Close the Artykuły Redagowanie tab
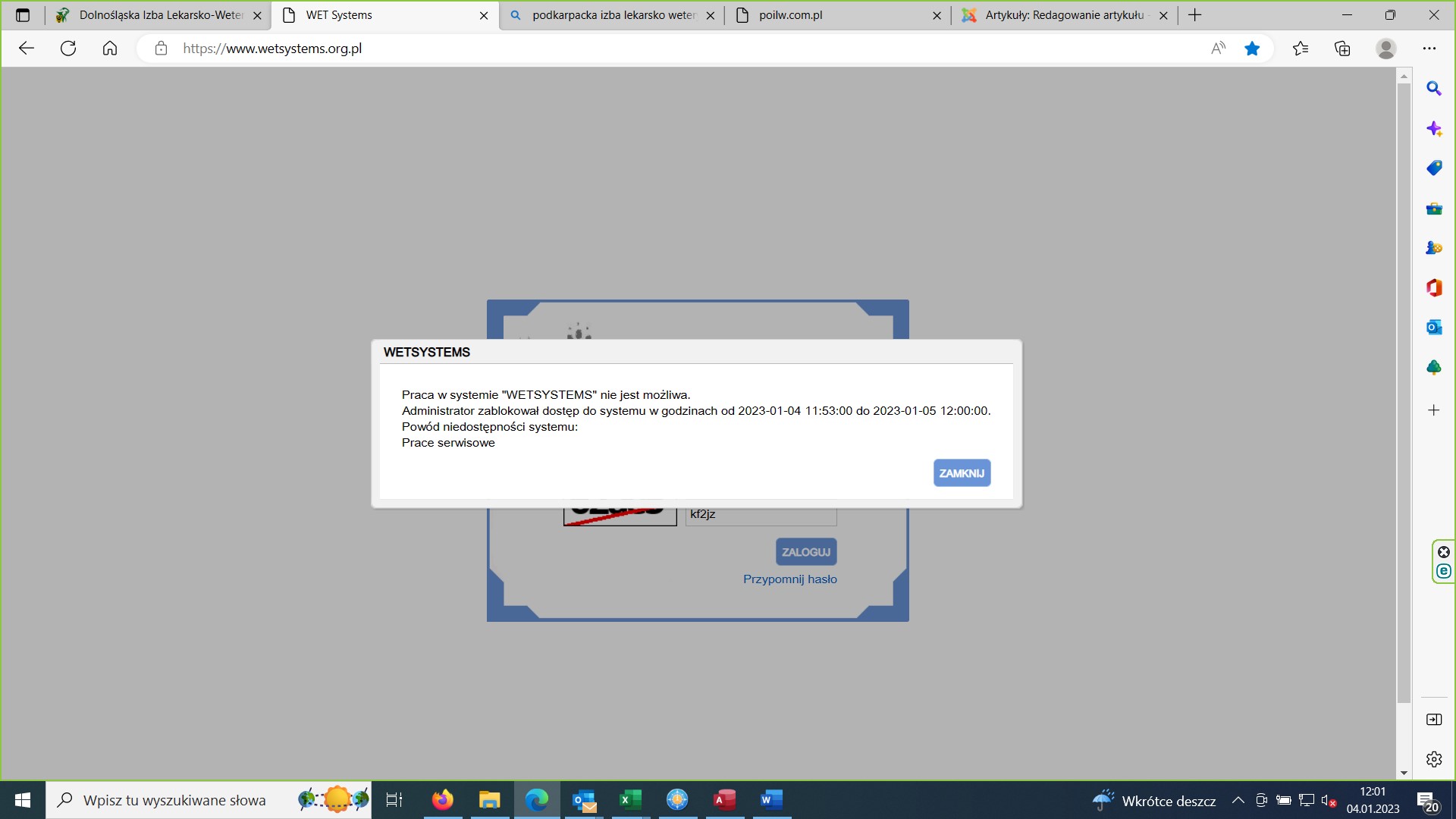Screen dimensions: 1456x819 (x=1163, y=15)
